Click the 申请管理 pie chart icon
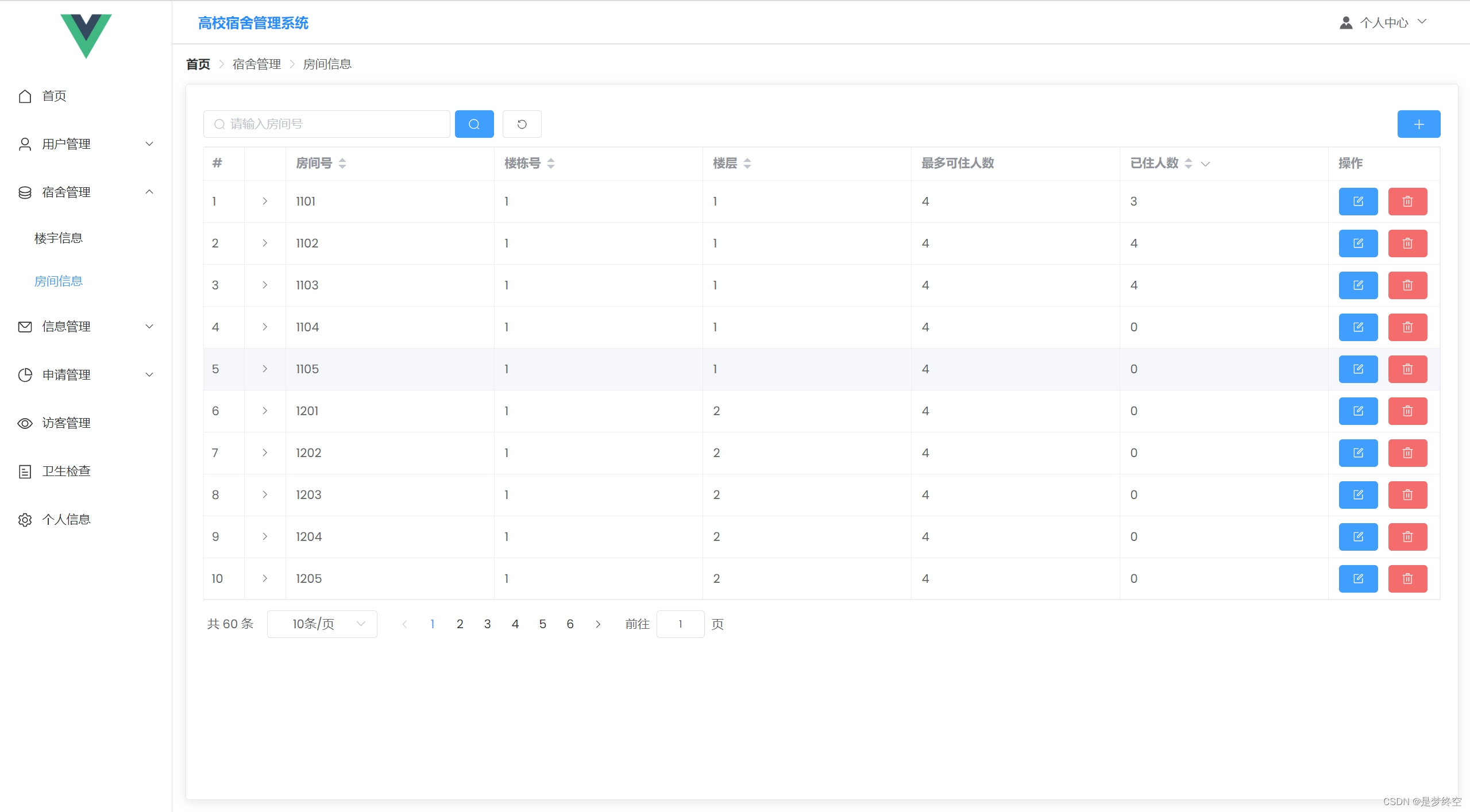Viewport: 1470px width, 812px height. (25, 374)
